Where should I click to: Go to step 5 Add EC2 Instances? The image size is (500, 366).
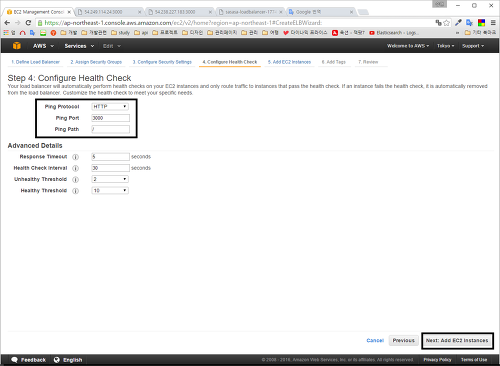(289, 62)
